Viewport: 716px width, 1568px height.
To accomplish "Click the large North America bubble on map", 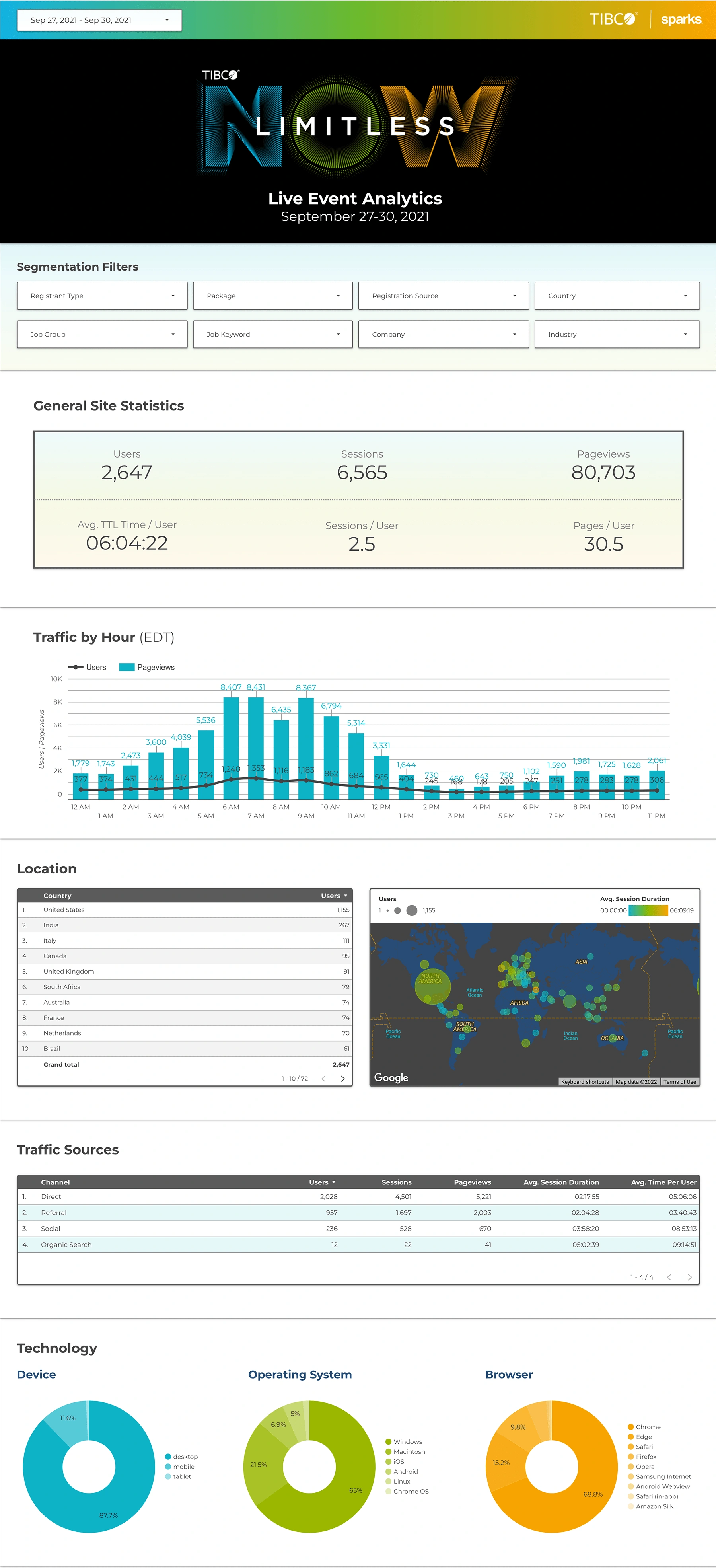I will tap(432, 986).
